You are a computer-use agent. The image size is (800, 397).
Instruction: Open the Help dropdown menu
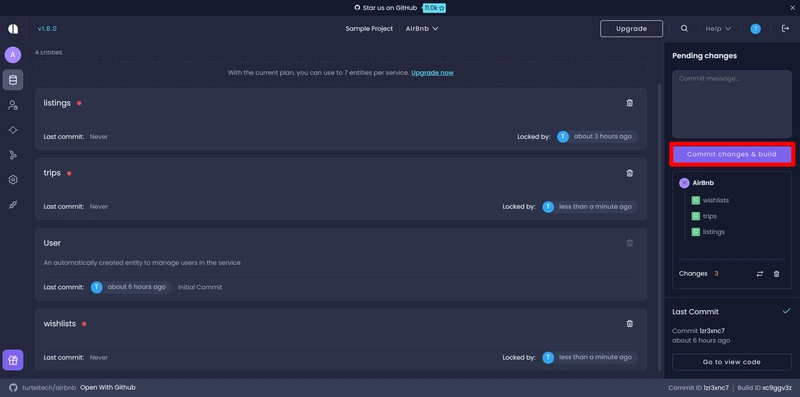(718, 29)
